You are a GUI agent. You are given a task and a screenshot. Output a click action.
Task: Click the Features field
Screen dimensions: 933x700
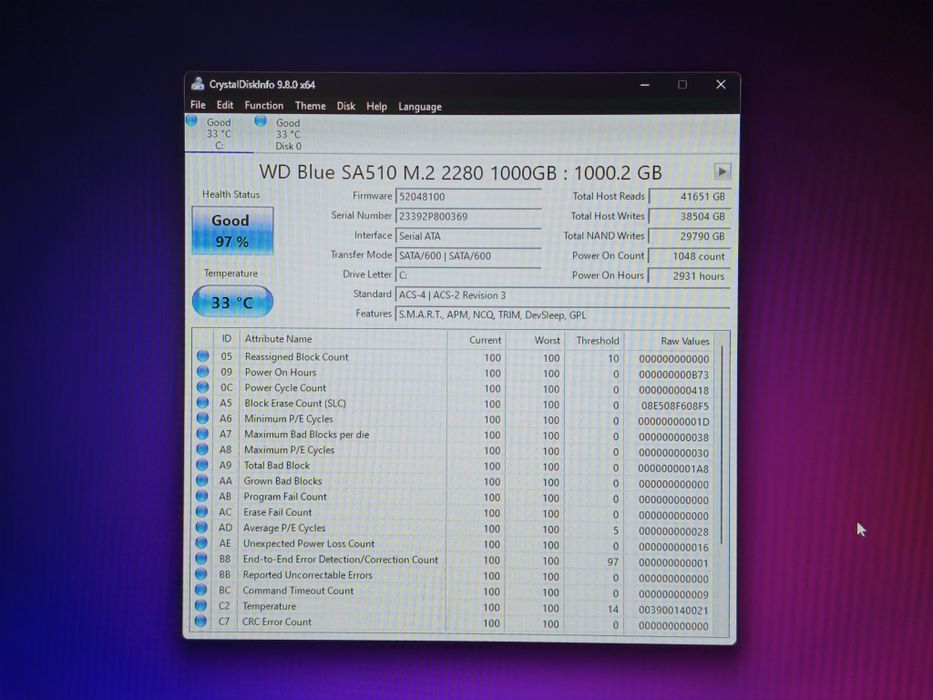coord(563,315)
